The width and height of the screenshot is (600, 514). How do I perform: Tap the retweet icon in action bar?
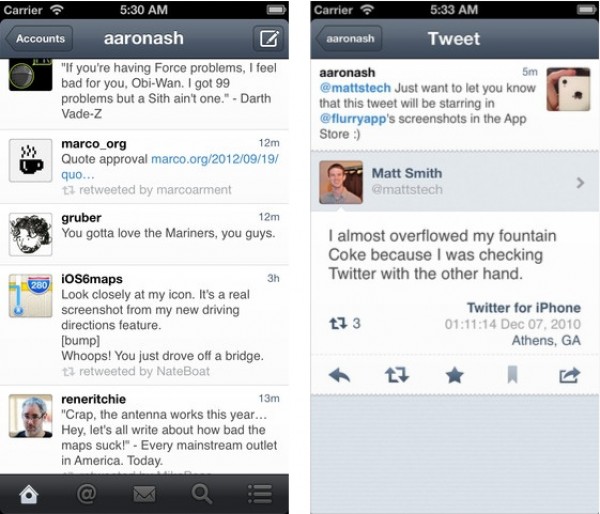pyautogui.click(x=397, y=375)
